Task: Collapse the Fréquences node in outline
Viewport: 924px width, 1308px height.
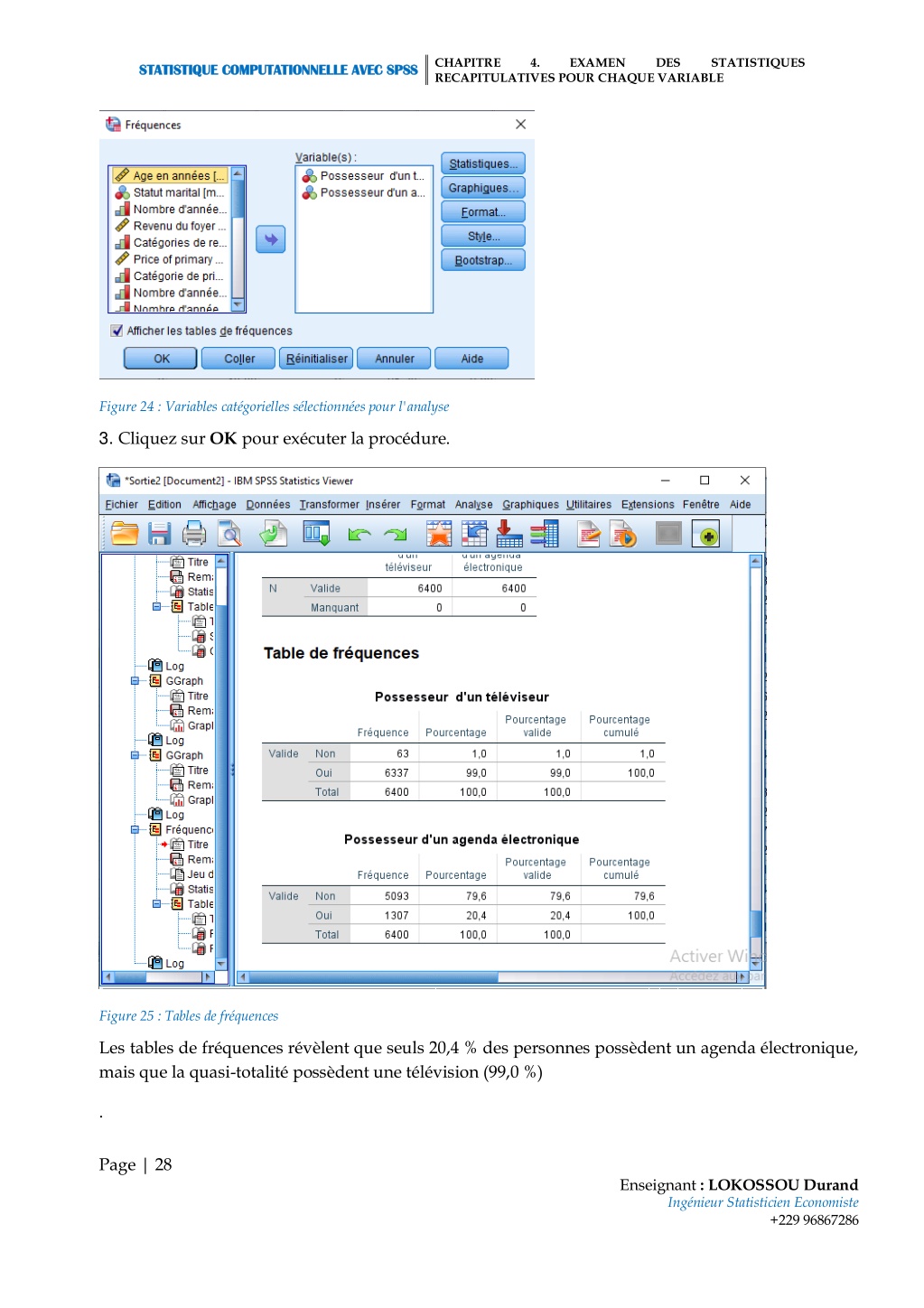Action: point(135,829)
